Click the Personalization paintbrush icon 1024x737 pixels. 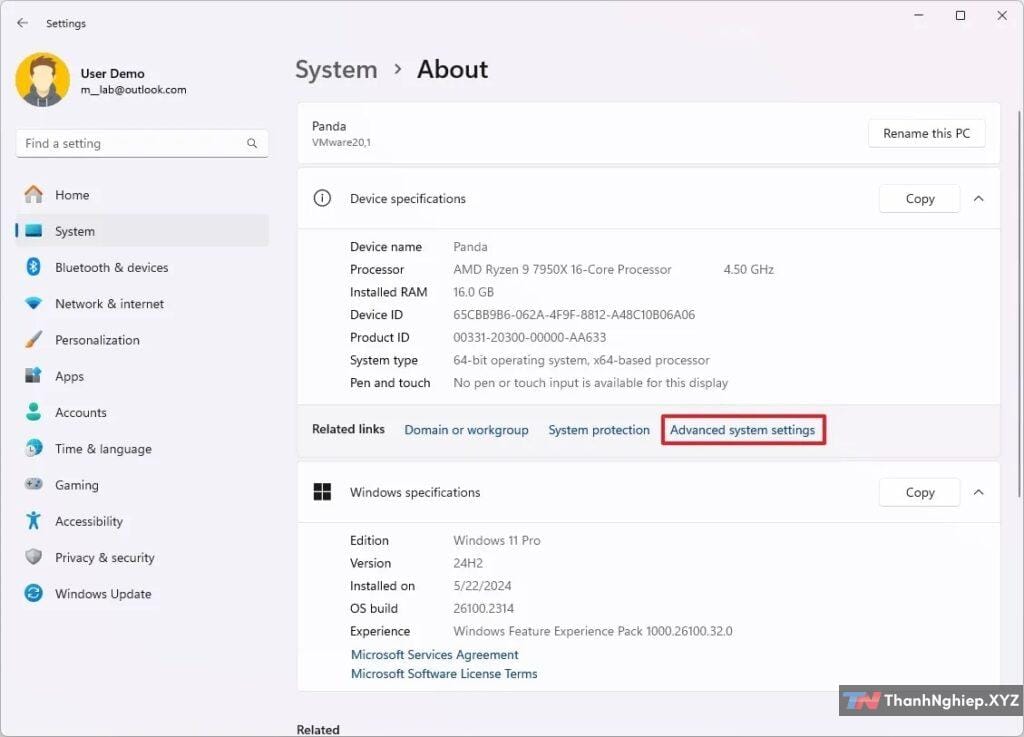(x=33, y=339)
